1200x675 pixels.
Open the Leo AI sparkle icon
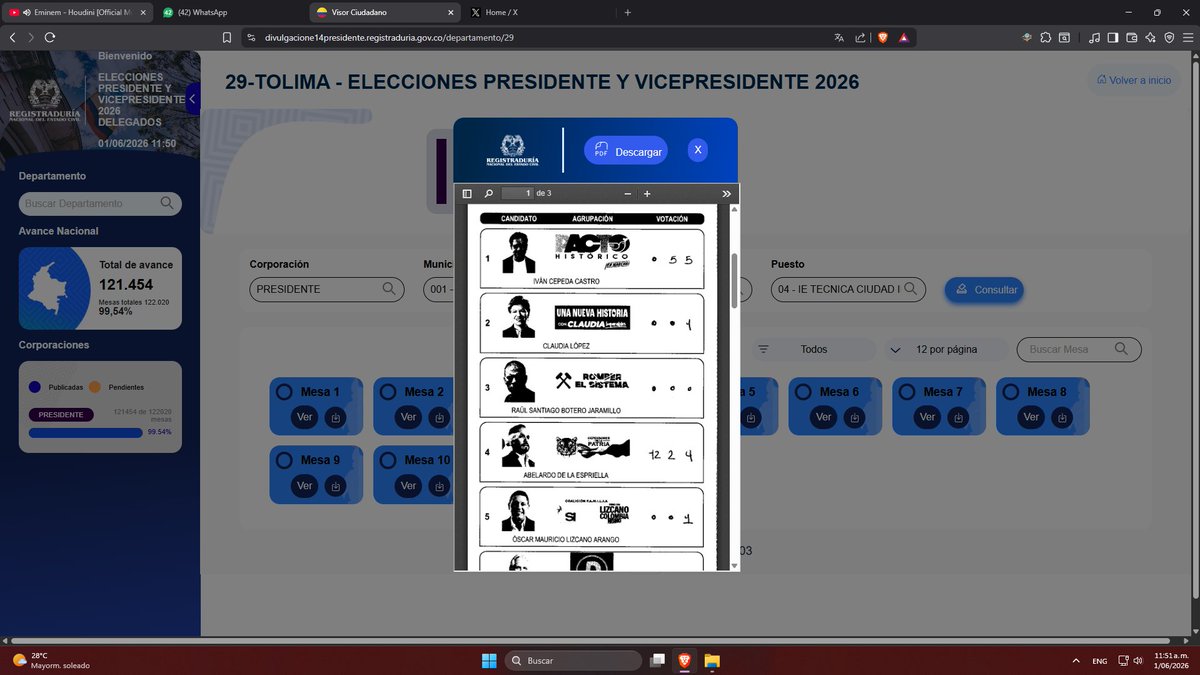[x=1150, y=37]
